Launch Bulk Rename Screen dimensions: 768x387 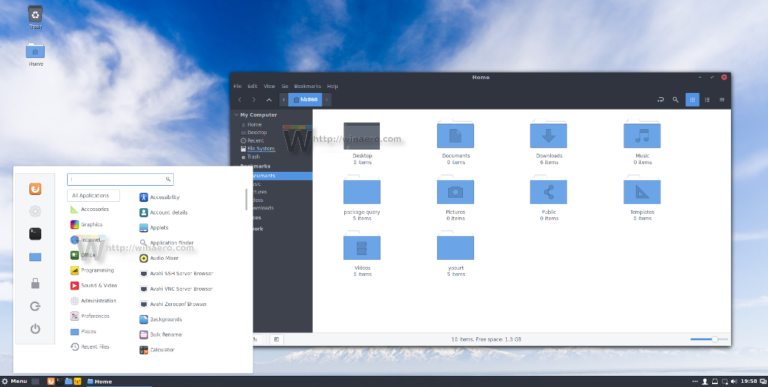[161, 335]
